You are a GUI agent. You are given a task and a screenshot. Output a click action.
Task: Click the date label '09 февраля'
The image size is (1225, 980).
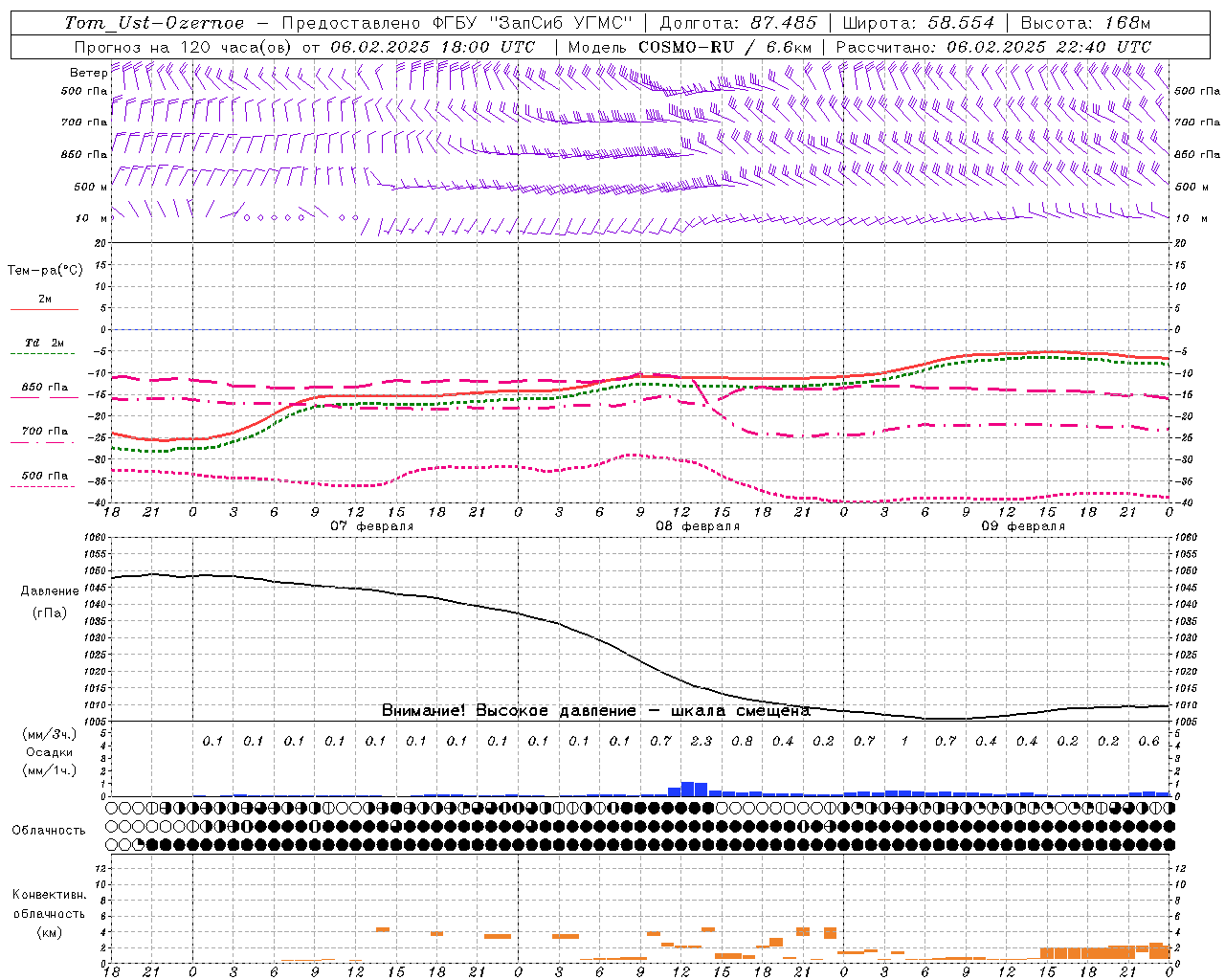[1023, 526]
